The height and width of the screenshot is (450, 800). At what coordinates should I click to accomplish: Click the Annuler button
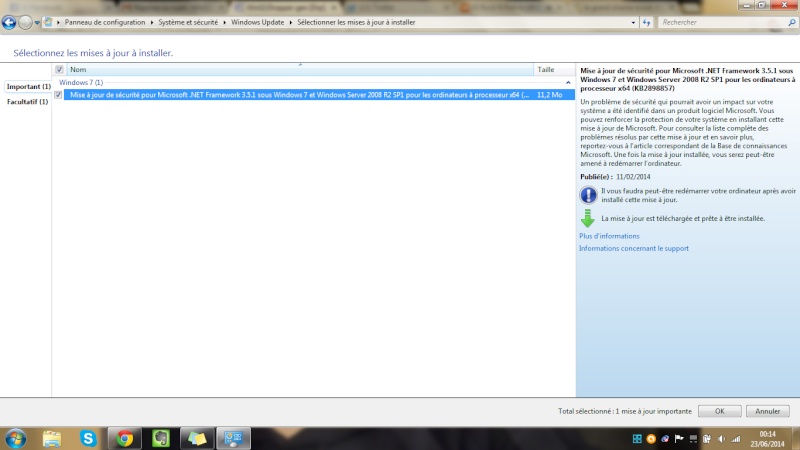(767, 411)
